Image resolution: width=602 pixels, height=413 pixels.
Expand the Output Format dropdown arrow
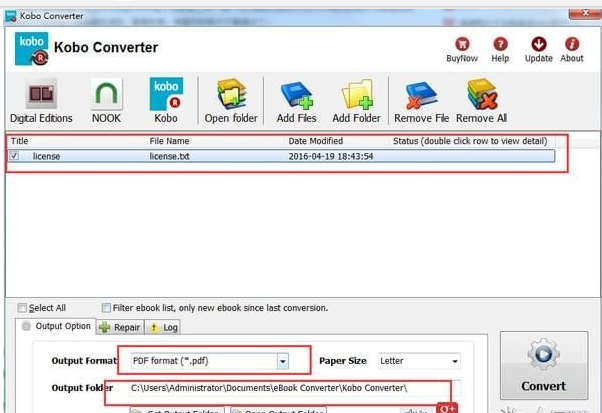coord(283,361)
